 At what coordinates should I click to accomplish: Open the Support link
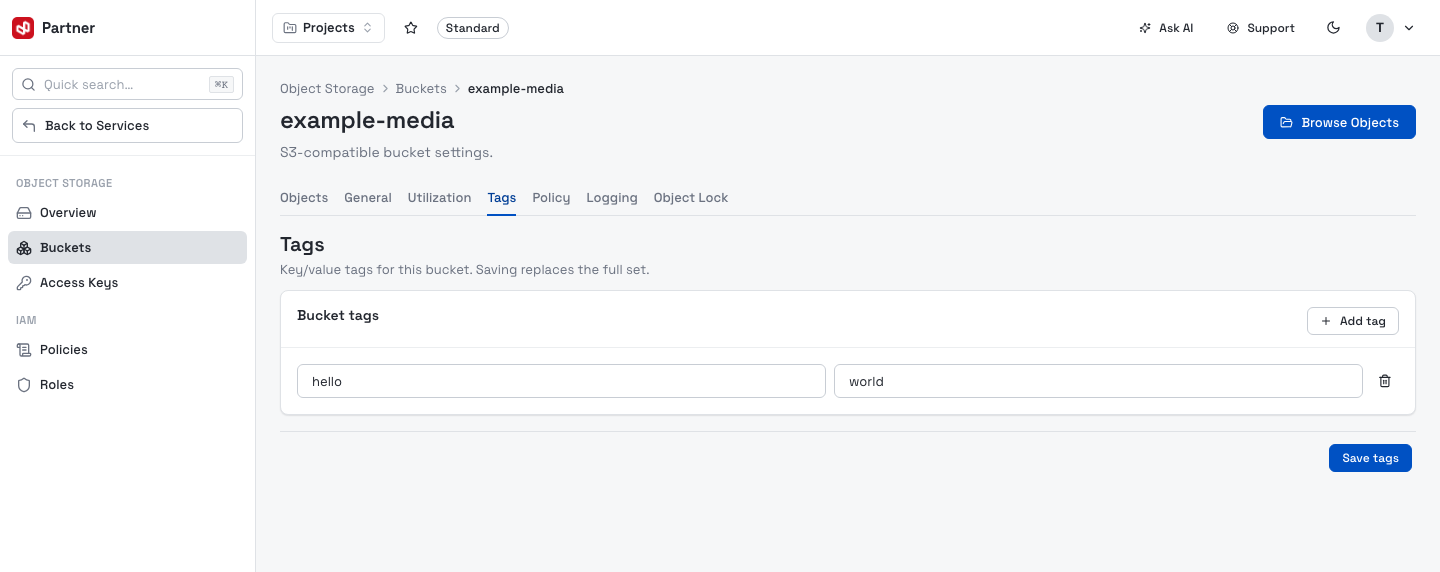coord(1261,28)
